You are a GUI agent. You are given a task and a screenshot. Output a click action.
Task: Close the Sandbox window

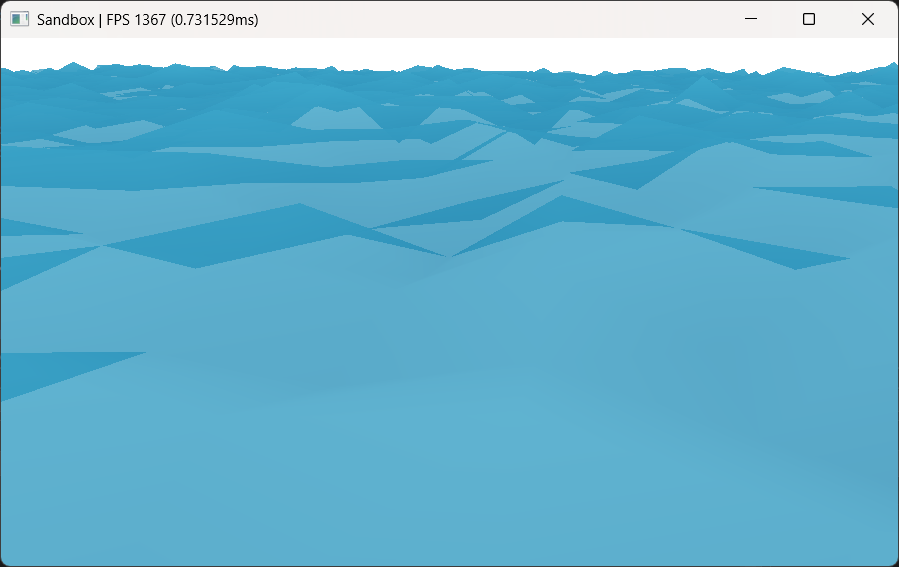coord(867,19)
